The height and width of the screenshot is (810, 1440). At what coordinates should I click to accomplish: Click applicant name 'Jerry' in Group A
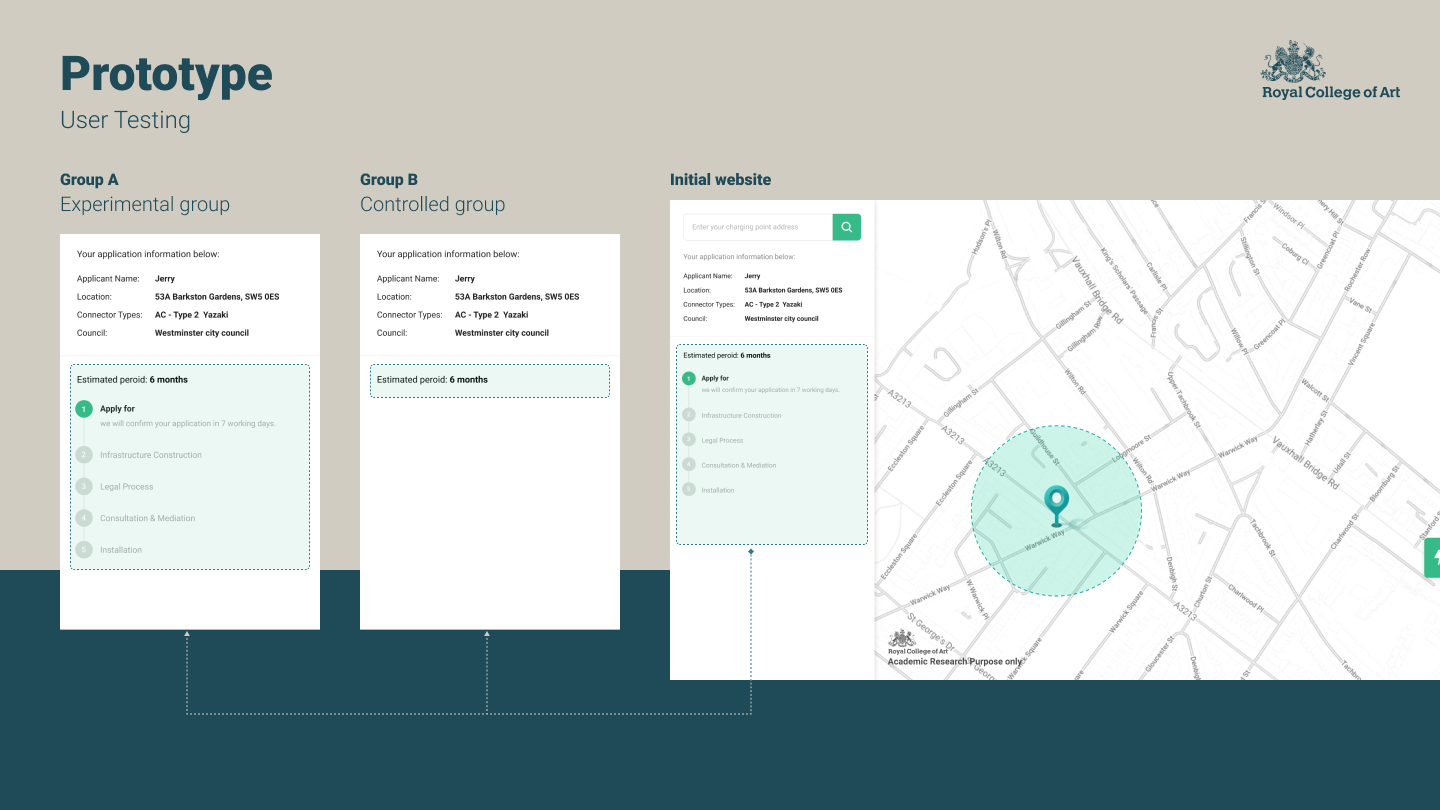(165, 279)
